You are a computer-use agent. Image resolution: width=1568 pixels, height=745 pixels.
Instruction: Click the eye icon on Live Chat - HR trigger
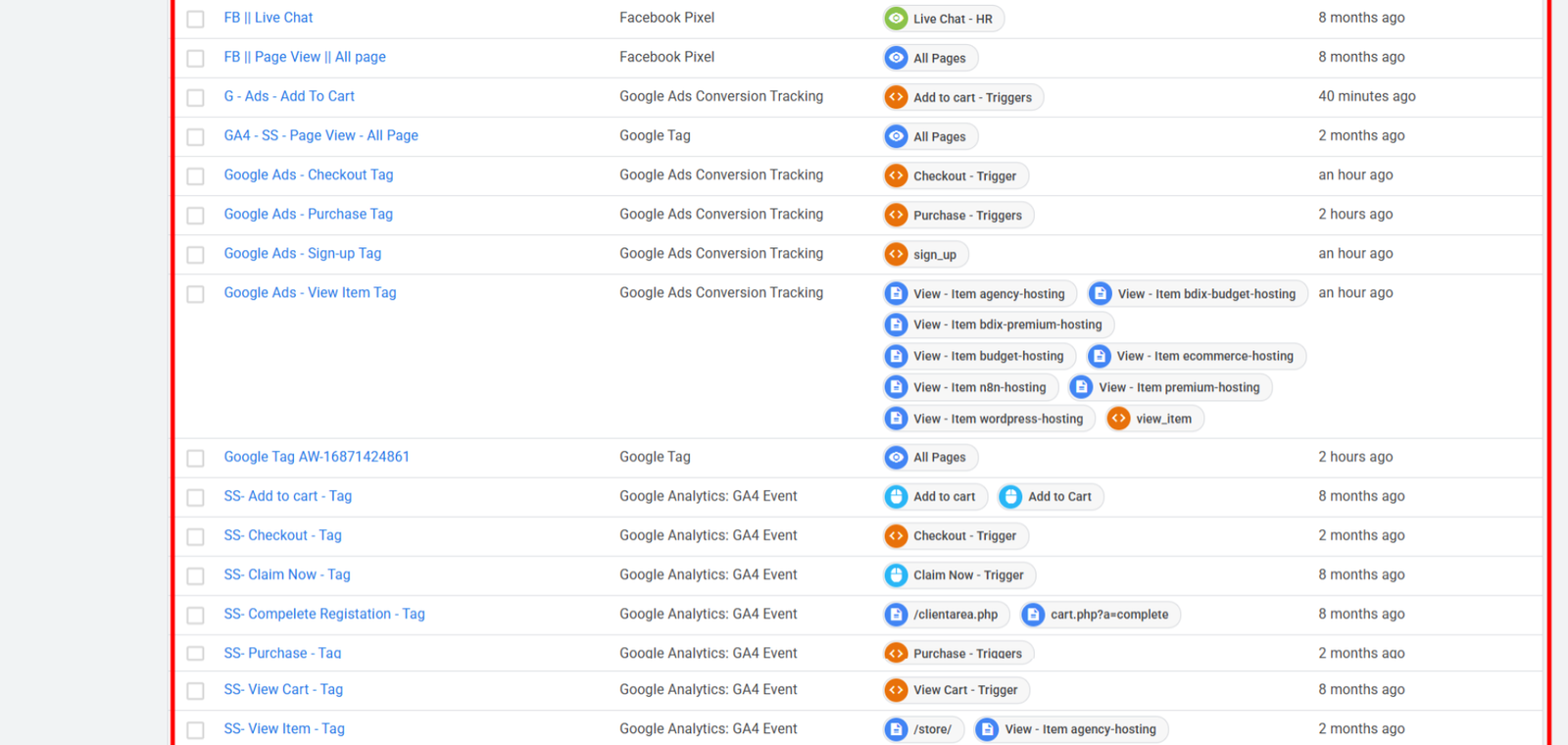[x=896, y=19]
